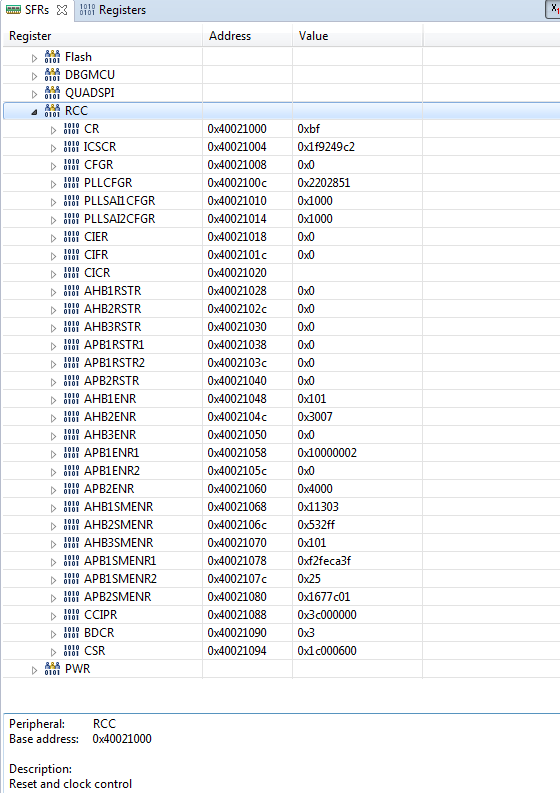Click the QUADSPI peripheral icon
The height and width of the screenshot is (793, 560).
52,93
